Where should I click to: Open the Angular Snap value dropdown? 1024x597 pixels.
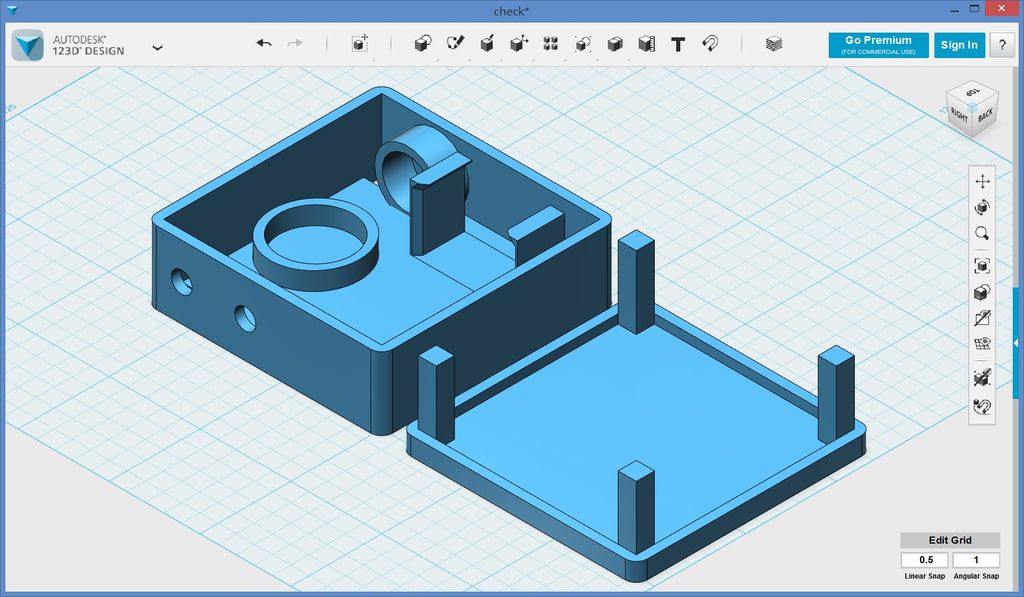[976, 560]
